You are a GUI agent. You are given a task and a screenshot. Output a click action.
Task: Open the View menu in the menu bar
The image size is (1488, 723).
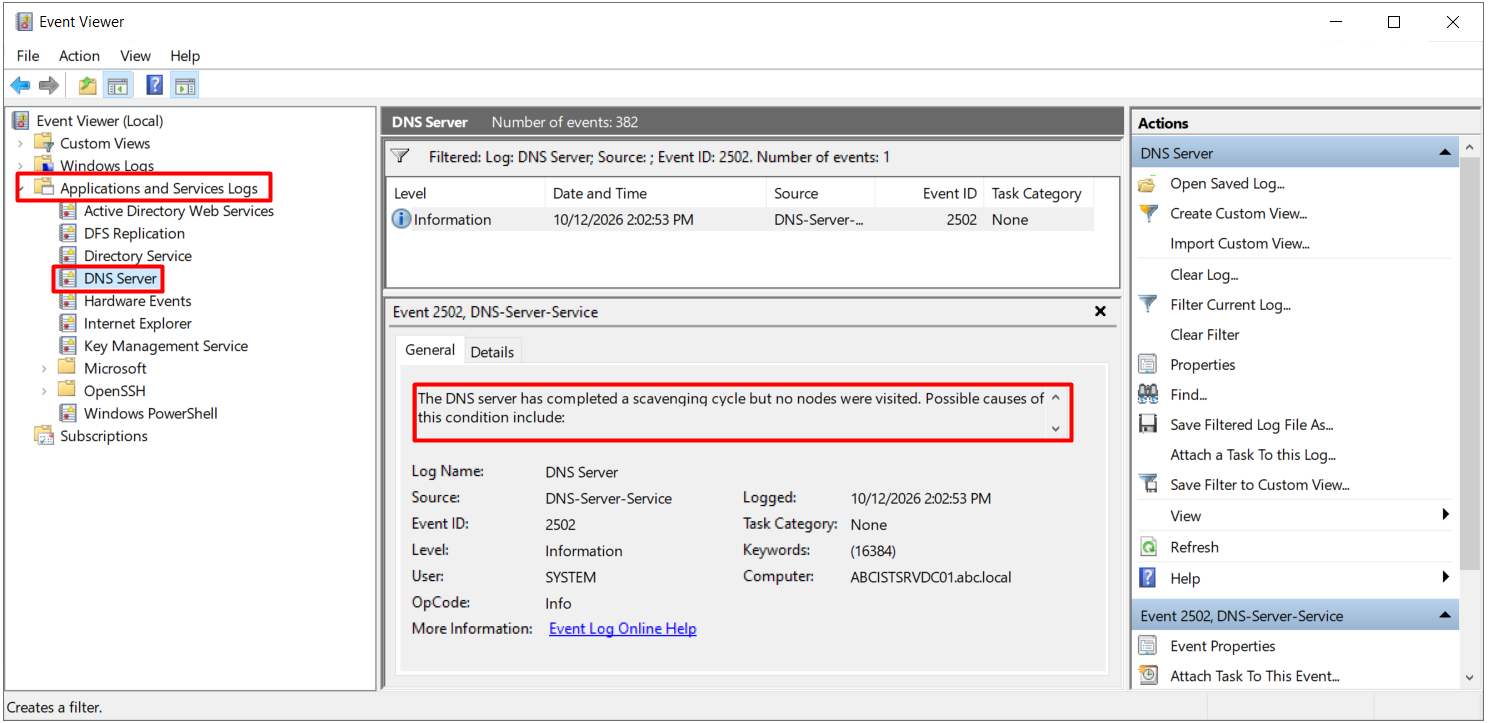pos(135,56)
